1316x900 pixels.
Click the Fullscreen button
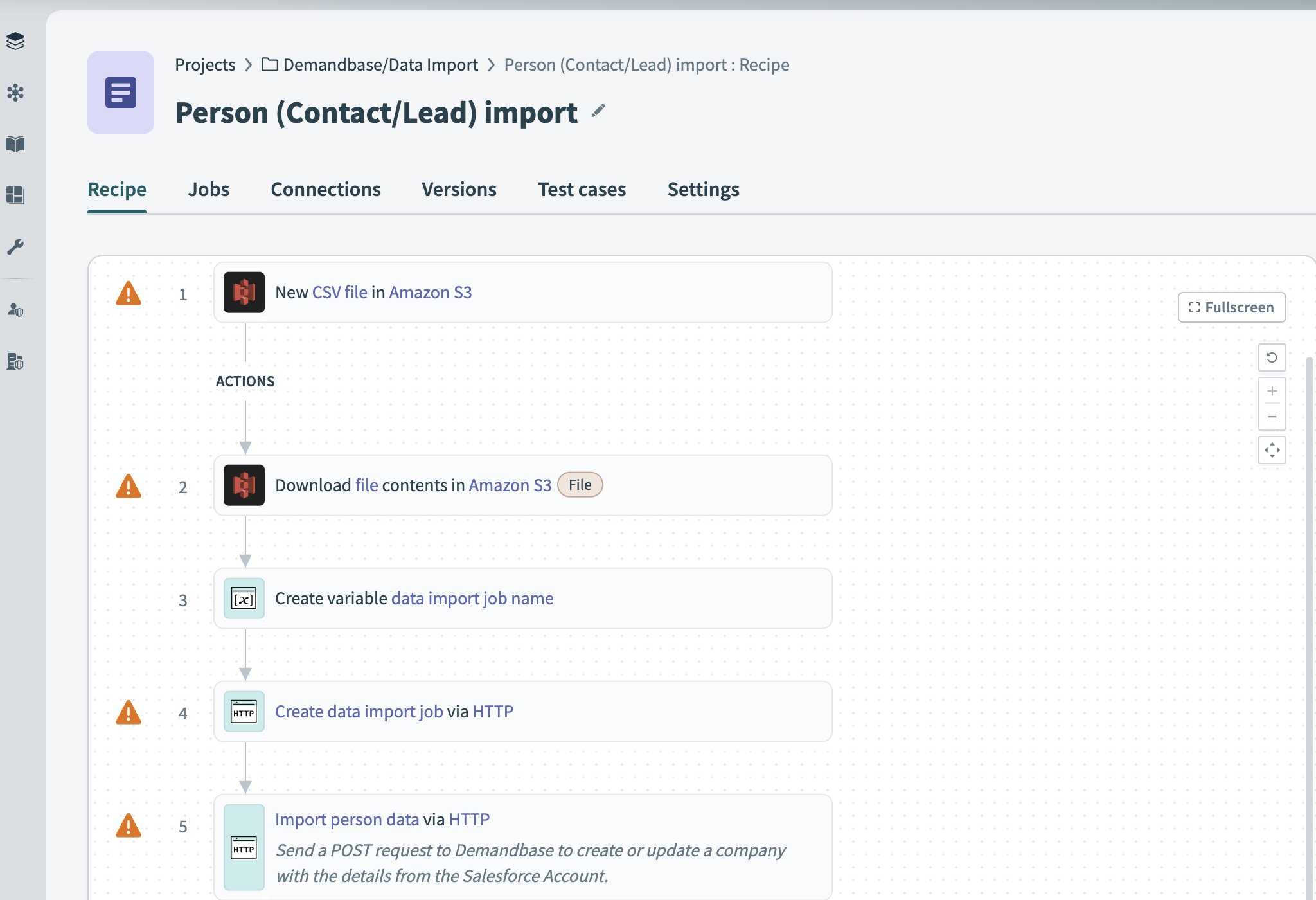1231,307
